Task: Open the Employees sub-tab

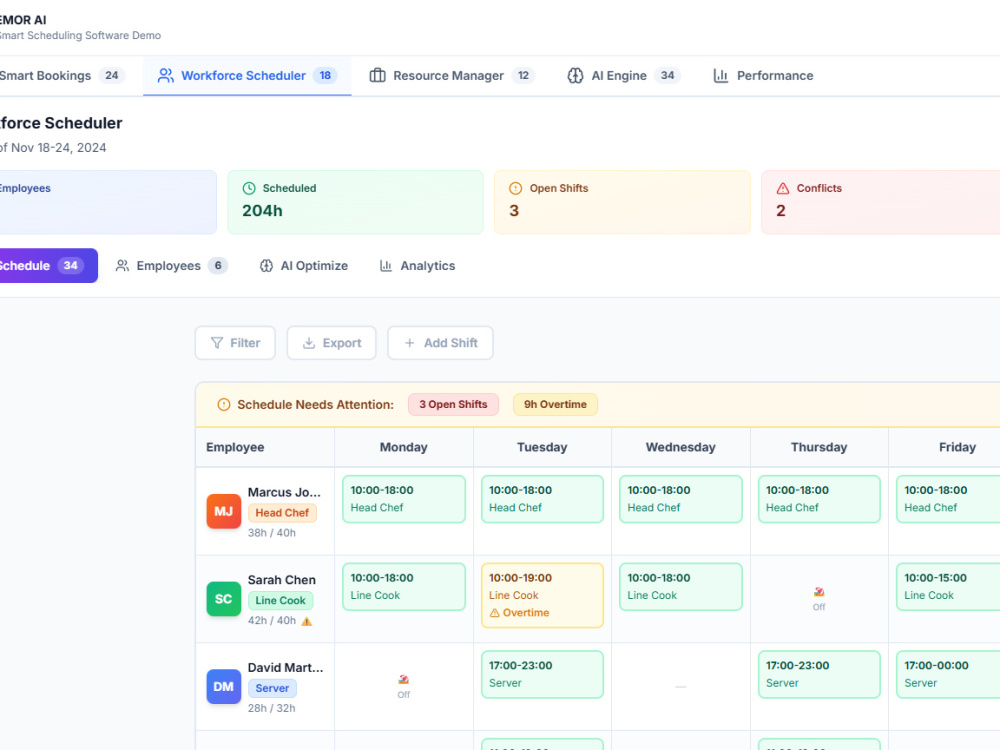Action: coord(171,266)
